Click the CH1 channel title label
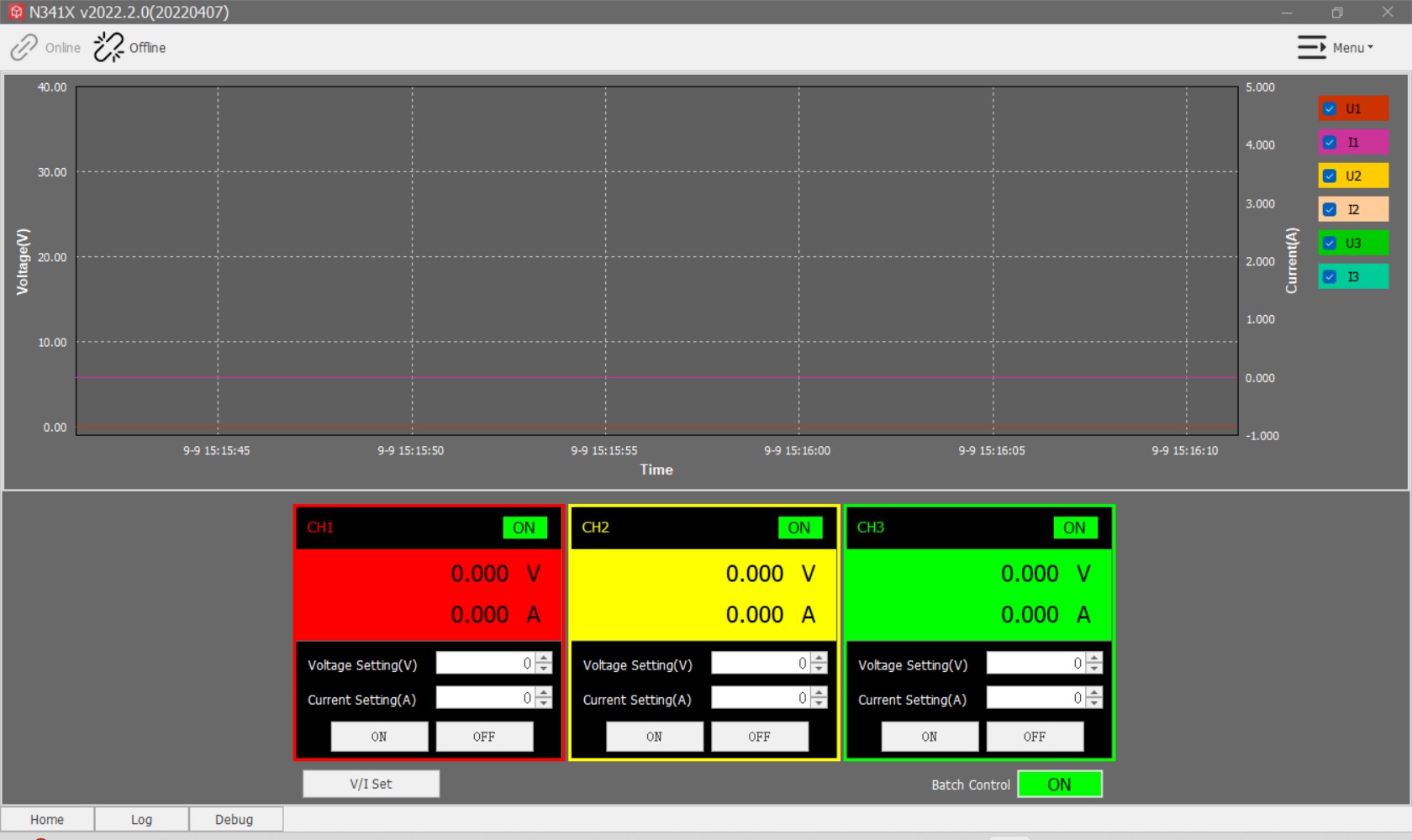 pyautogui.click(x=320, y=528)
